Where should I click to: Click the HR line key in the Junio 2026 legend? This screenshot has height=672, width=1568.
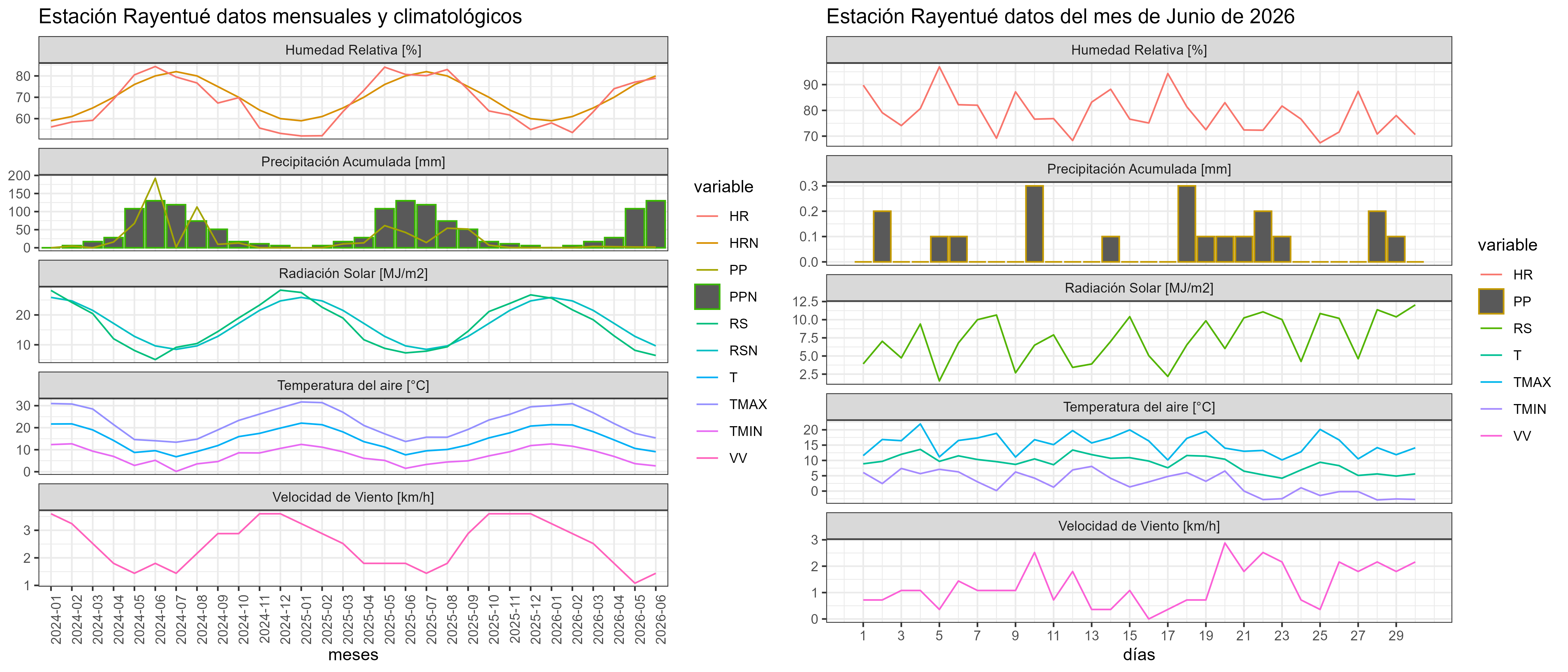click(1491, 274)
